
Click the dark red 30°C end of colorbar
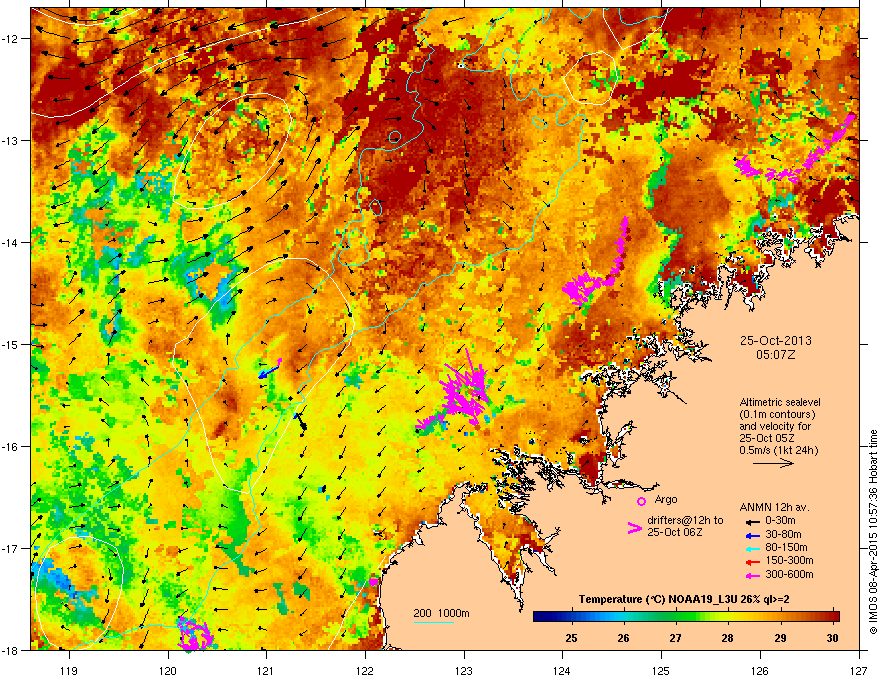point(835,617)
